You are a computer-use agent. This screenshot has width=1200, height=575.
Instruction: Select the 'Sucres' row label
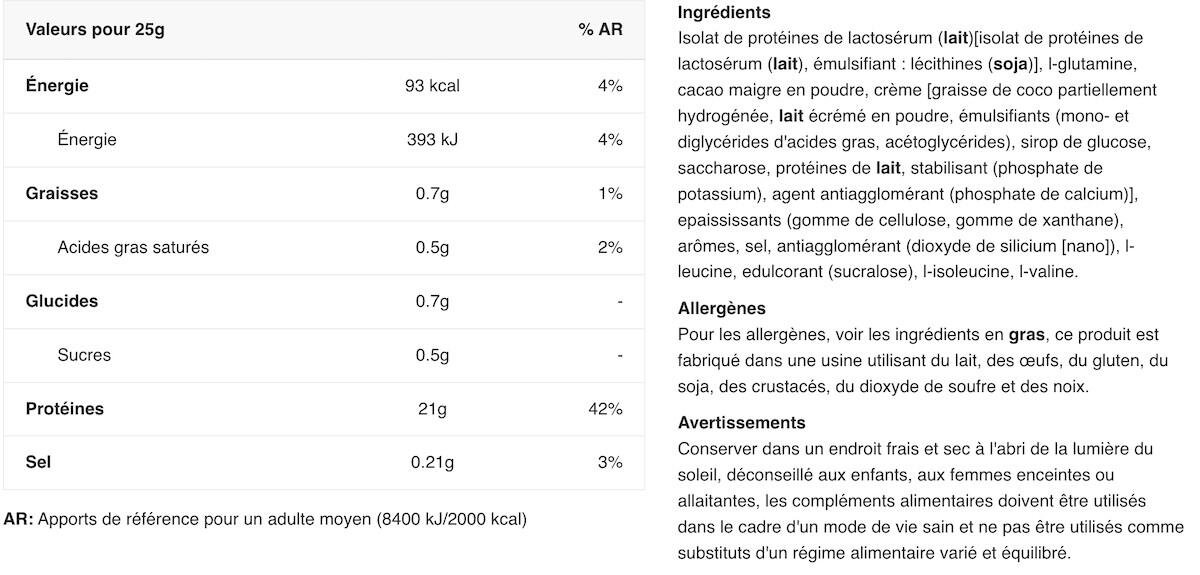[84, 356]
